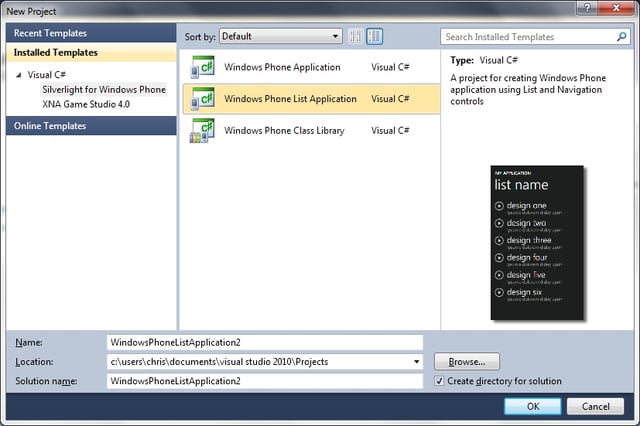Click Visual C# label of Windows Phone Application row

(390, 67)
